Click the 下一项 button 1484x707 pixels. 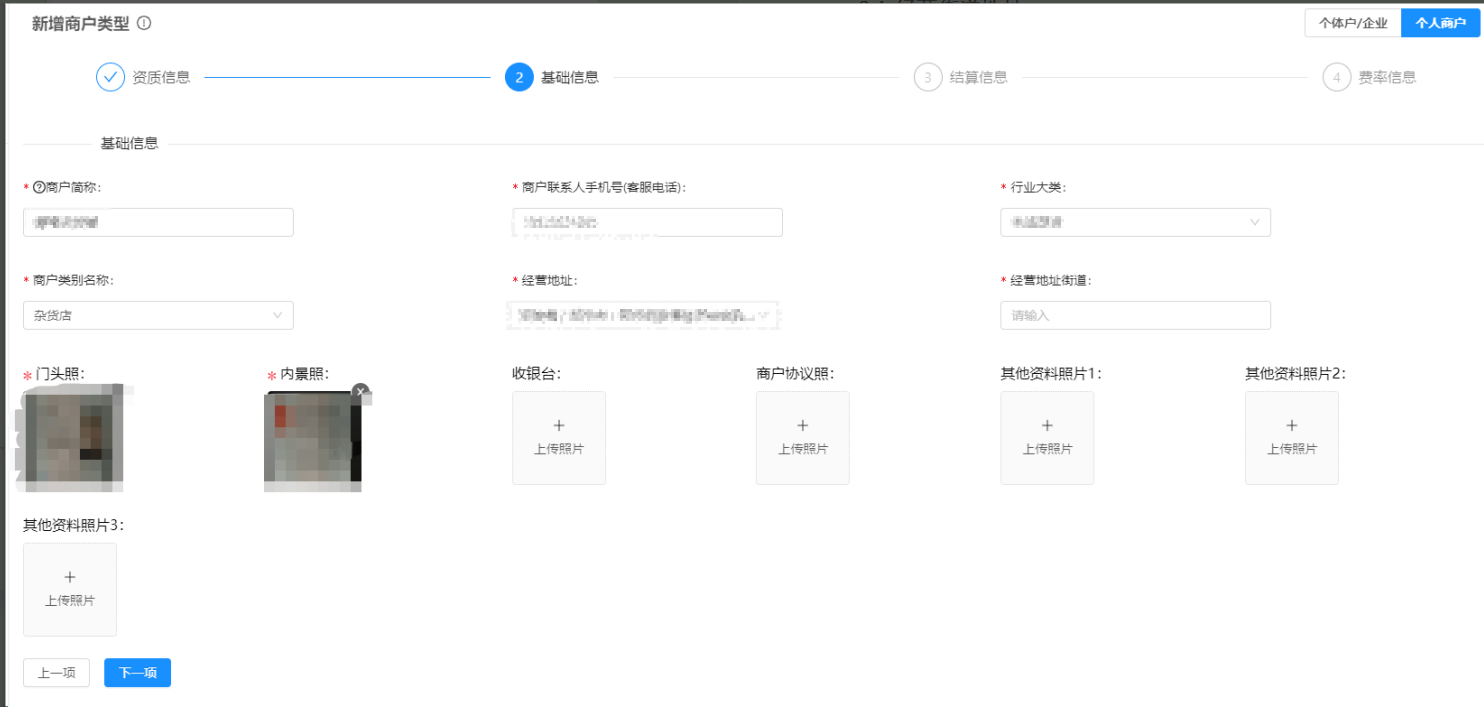pos(136,672)
